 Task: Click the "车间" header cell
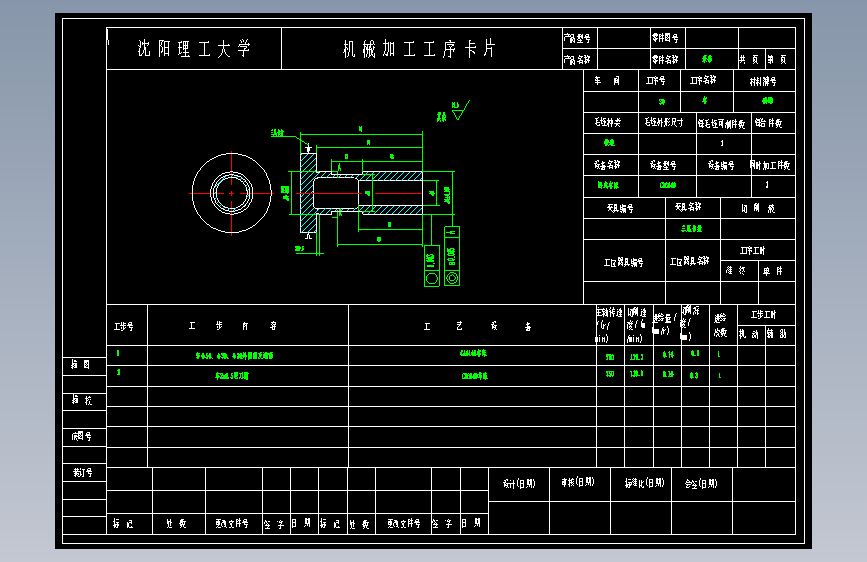pyautogui.click(x=611, y=81)
